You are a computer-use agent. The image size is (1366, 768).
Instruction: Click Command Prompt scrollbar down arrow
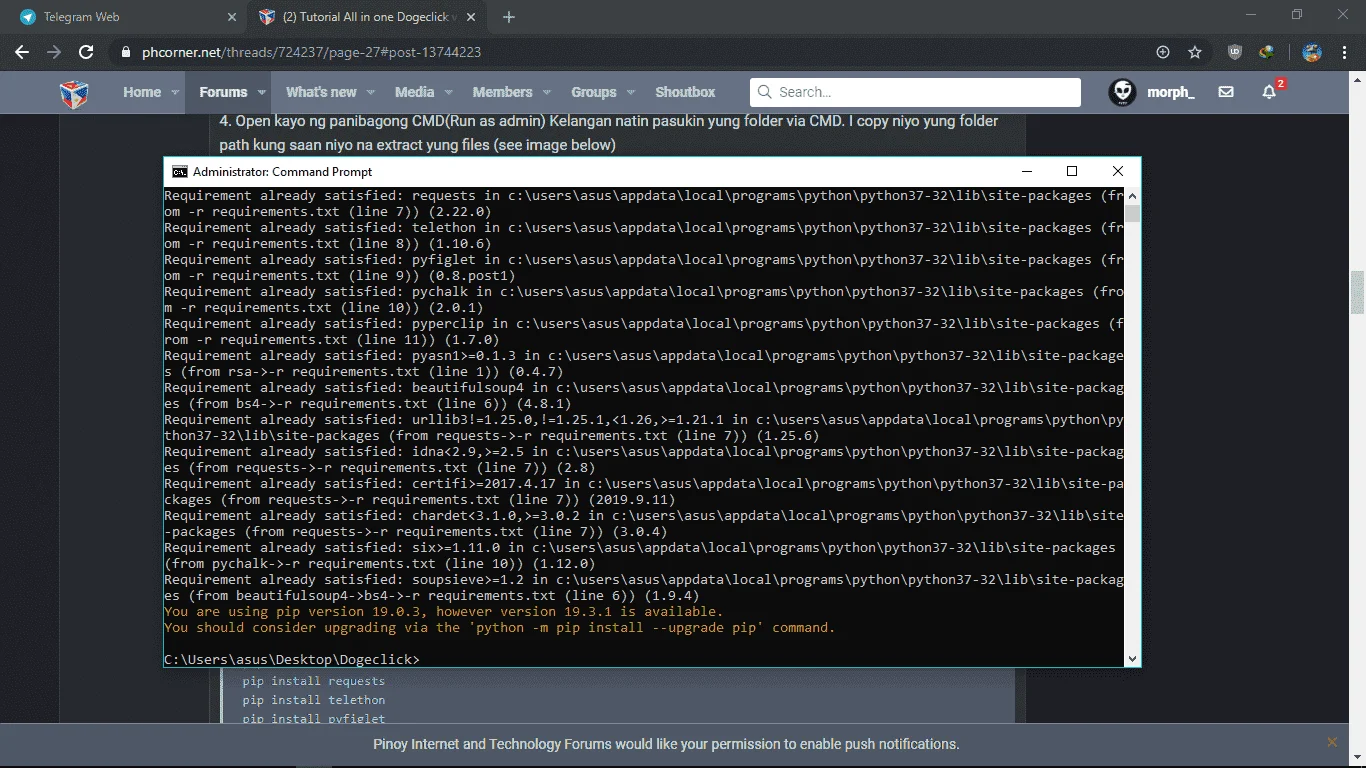(1132, 659)
